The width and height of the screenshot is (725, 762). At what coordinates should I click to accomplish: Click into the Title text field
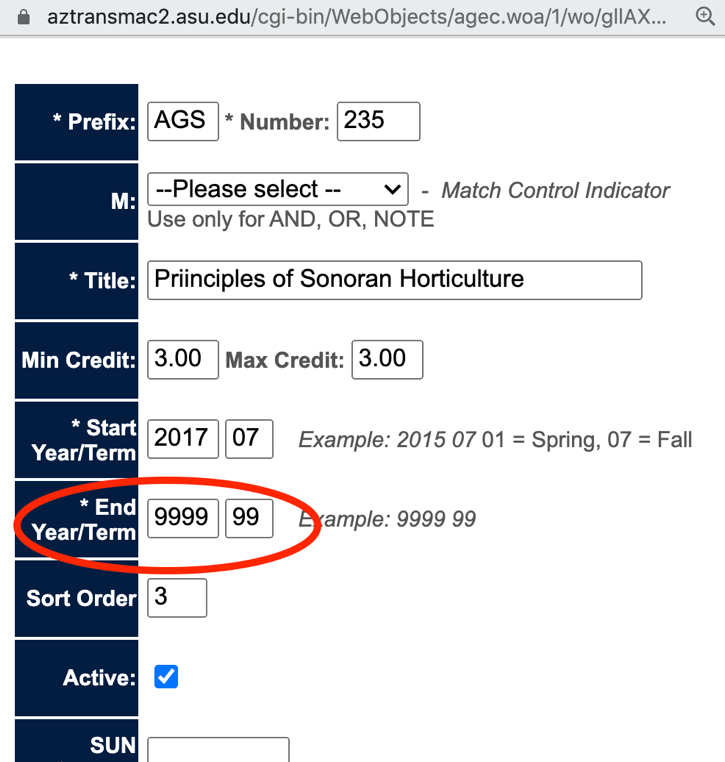[394, 279]
